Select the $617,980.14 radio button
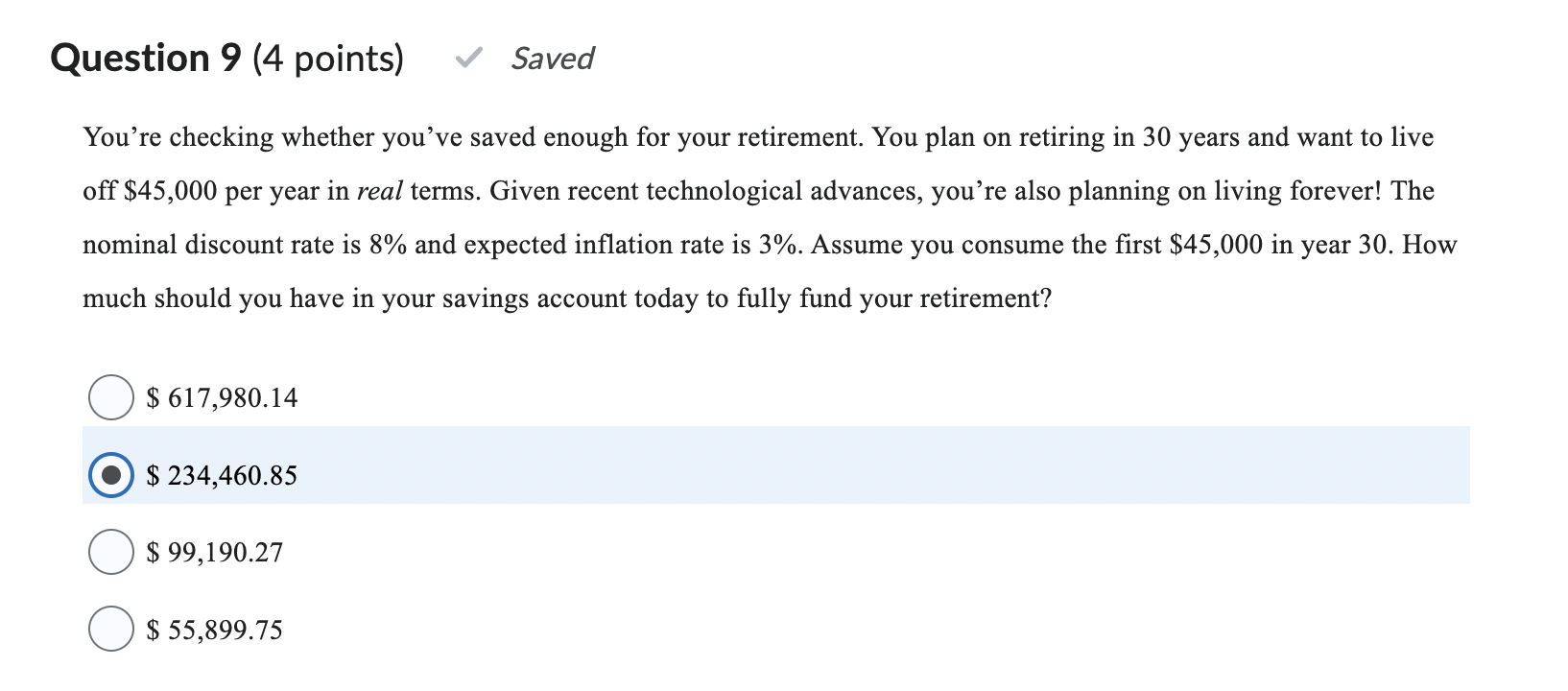 tap(110, 396)
